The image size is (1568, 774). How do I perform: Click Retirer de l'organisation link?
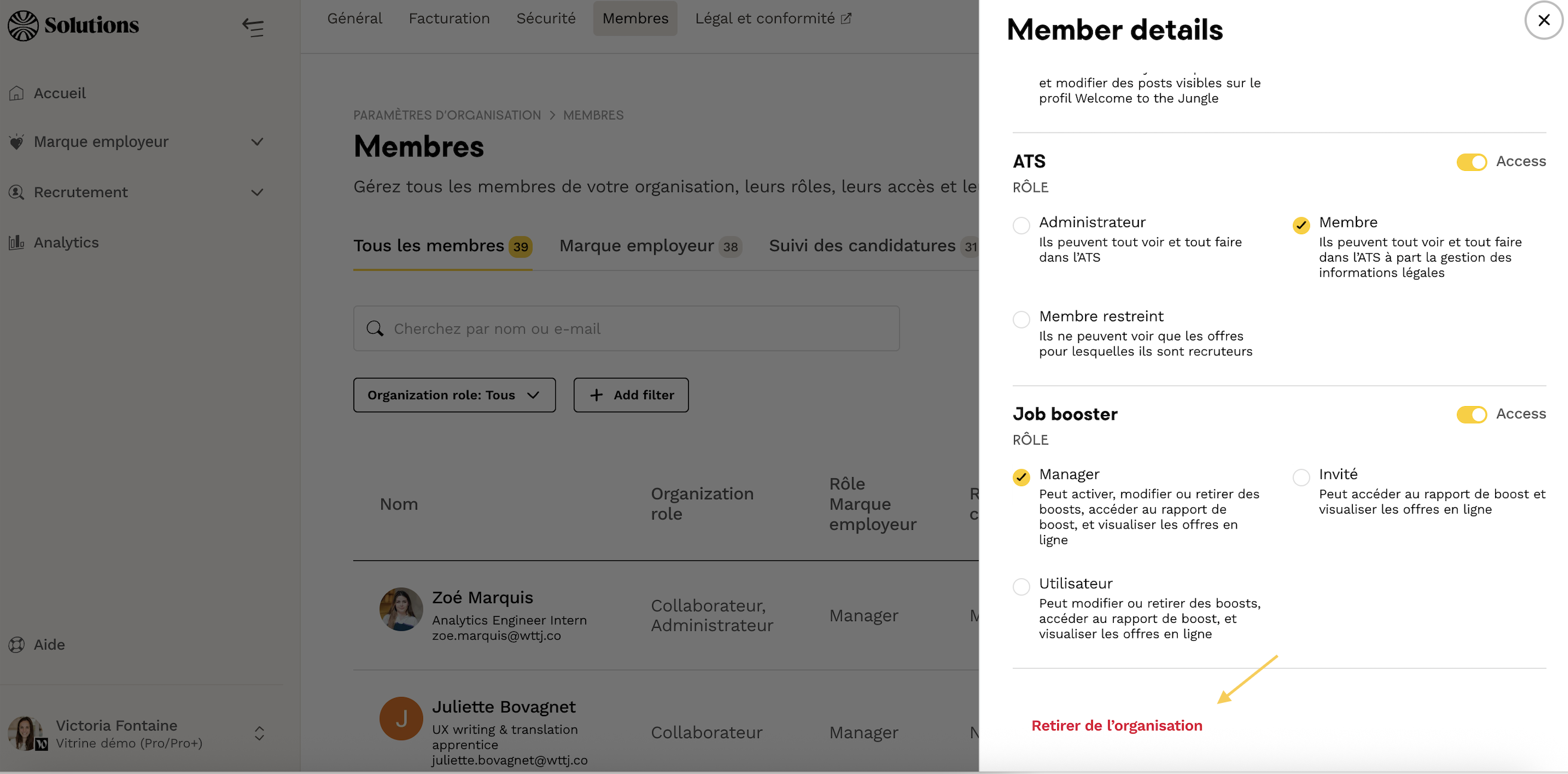point(1116,725)
